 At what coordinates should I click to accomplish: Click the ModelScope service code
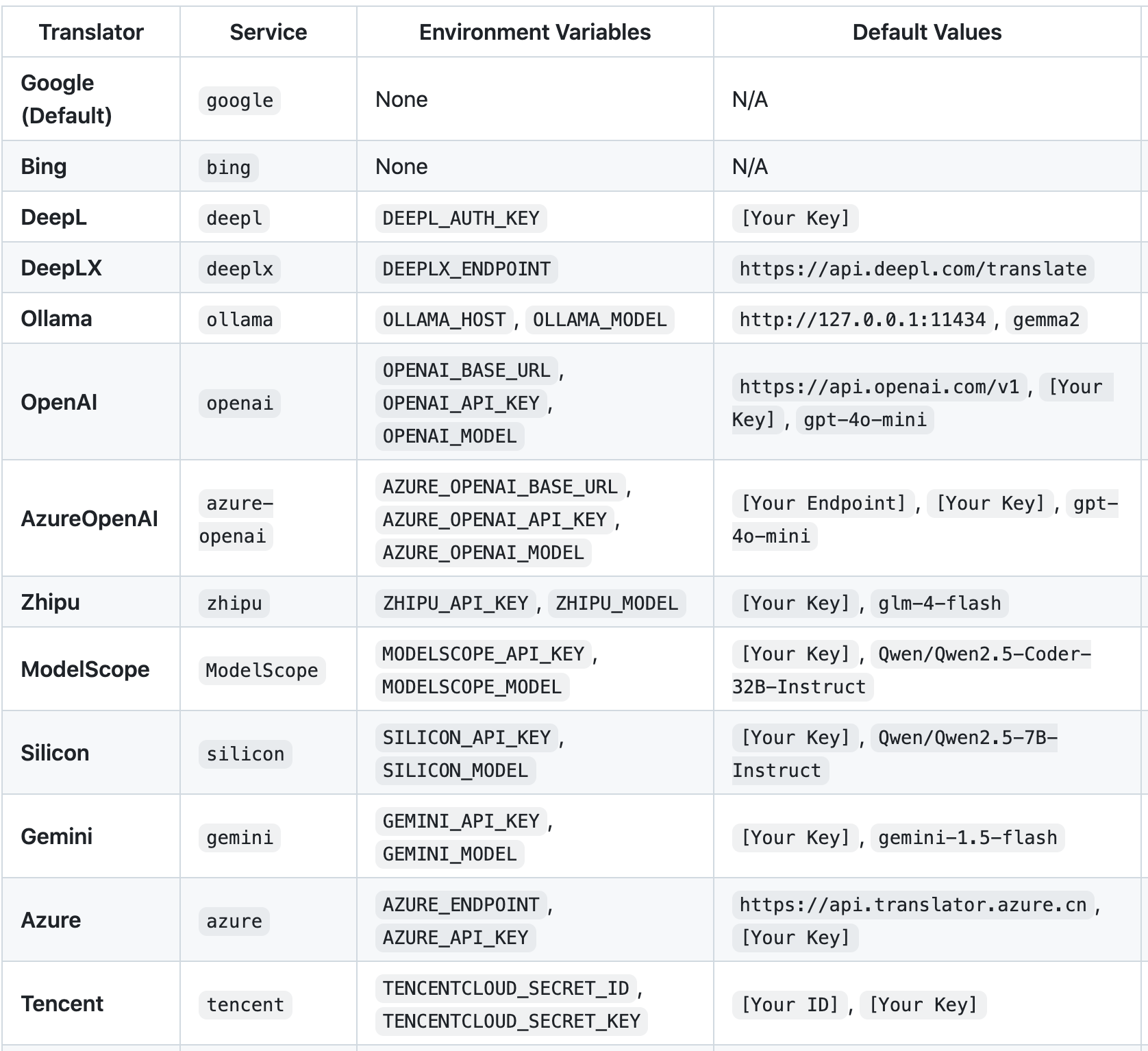tap(262, 671)
